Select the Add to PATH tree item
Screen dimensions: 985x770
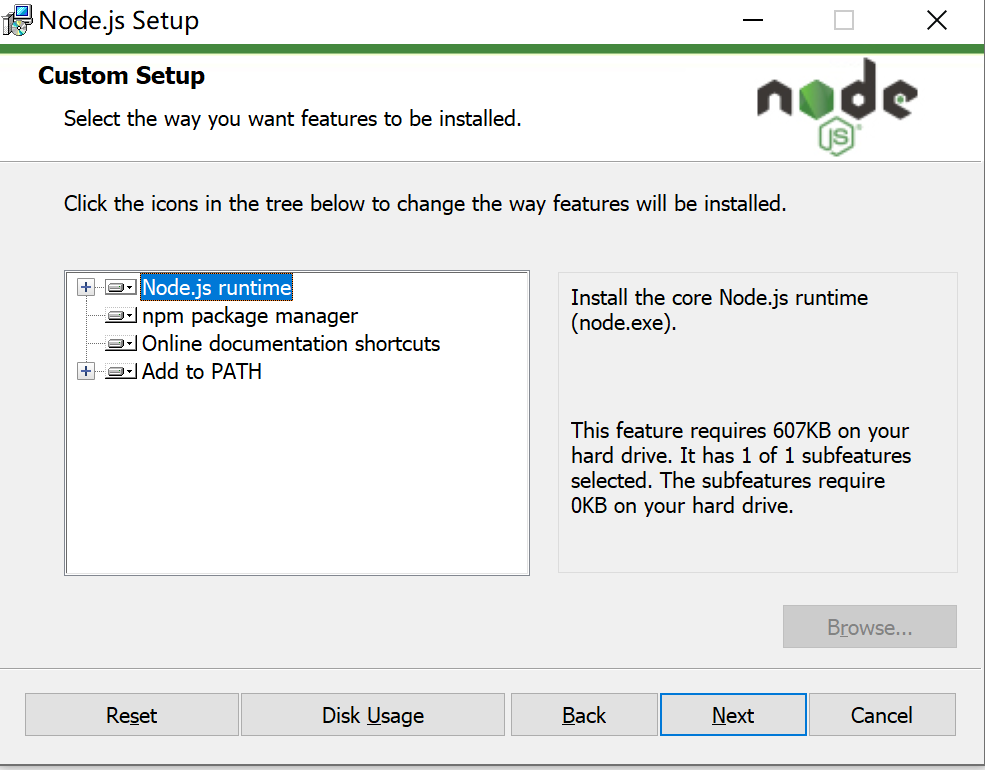pyautogui.click(x=202, y=371)
